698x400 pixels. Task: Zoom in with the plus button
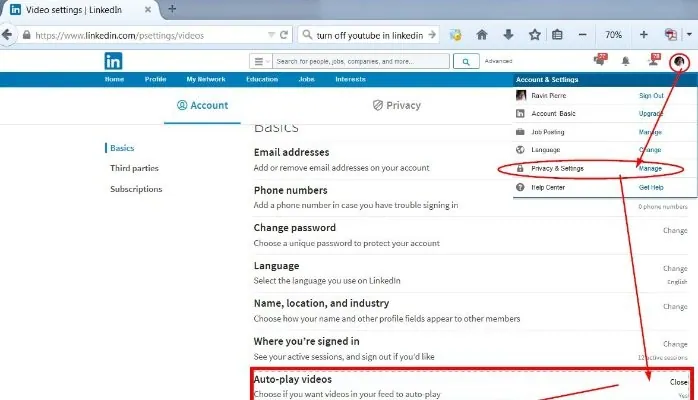644,35
